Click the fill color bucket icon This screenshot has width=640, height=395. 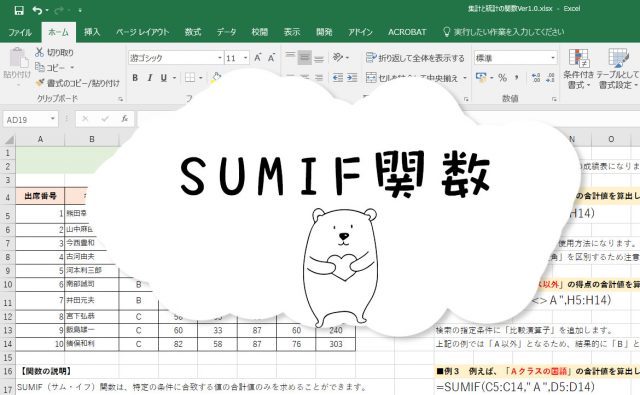pyautogui.click(x=216, y=78)
